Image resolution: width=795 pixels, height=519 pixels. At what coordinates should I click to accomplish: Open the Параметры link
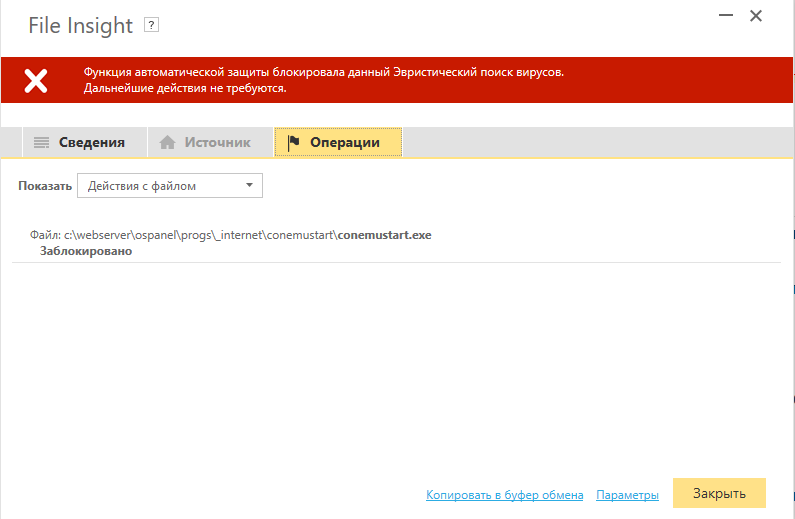click(627, 495)
